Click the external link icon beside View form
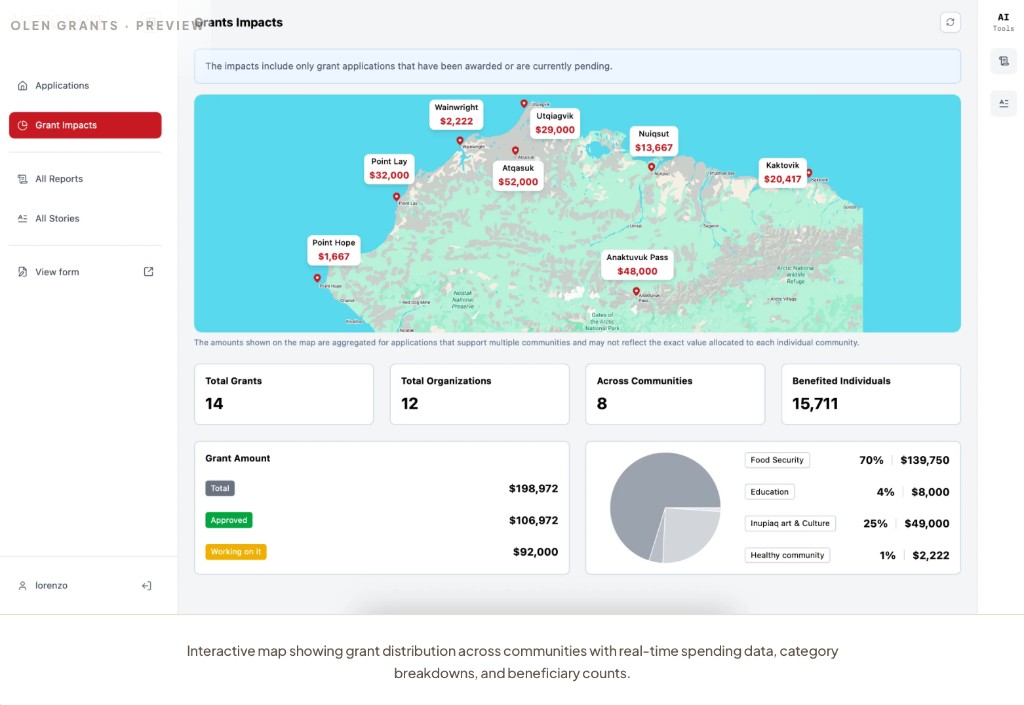The image size is (1024, 705). [148, 272]
